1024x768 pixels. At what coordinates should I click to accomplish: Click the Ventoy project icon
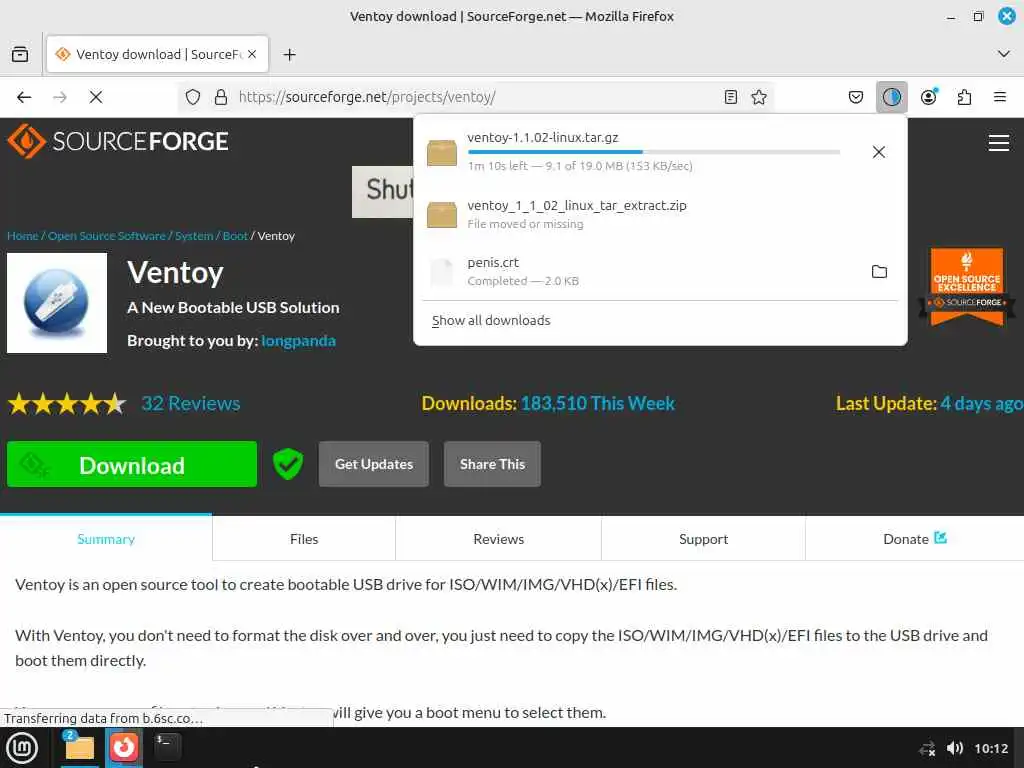(x=57, y=303)
